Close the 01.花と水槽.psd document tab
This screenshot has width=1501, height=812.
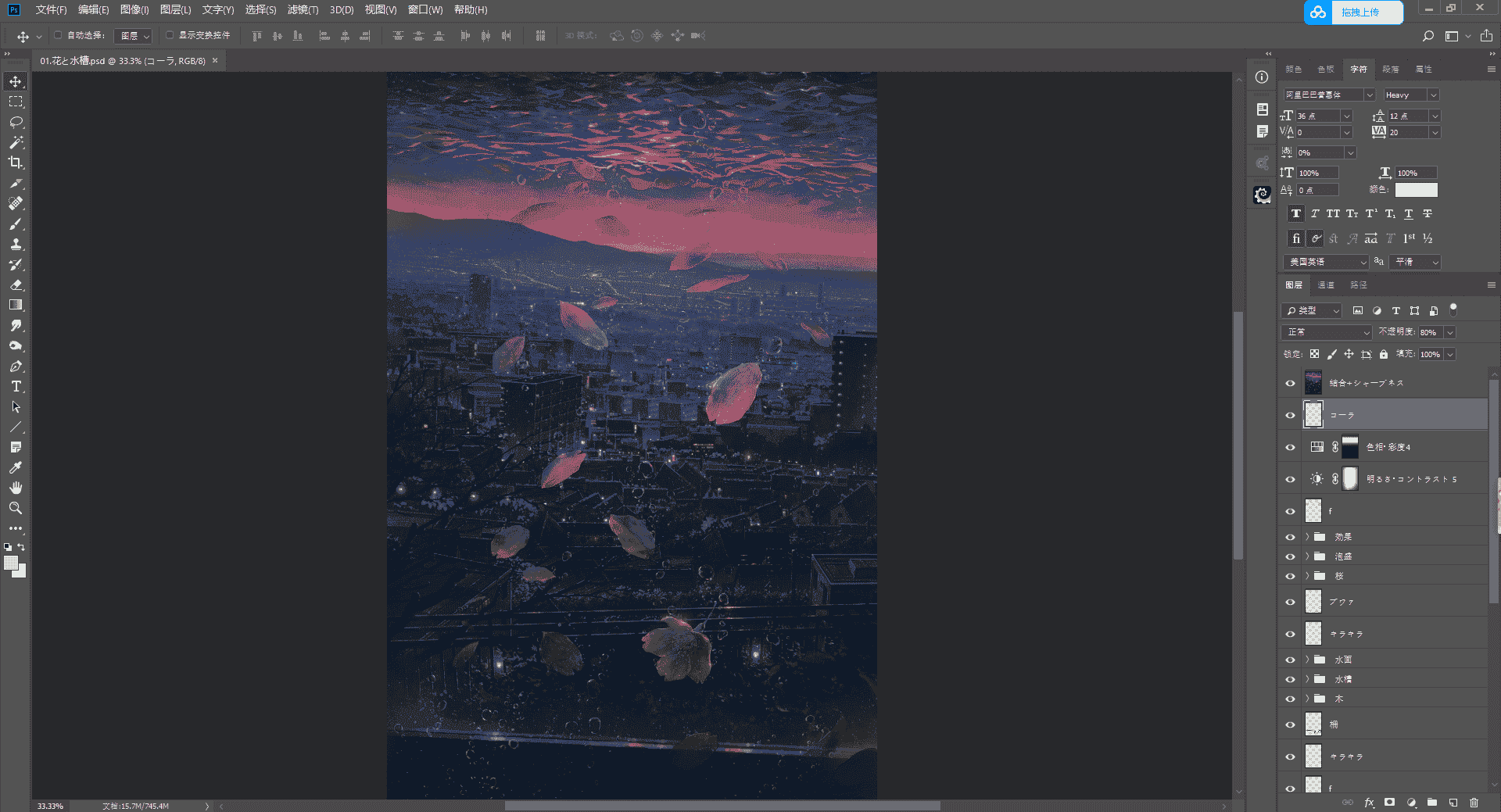tap(215, 60)
